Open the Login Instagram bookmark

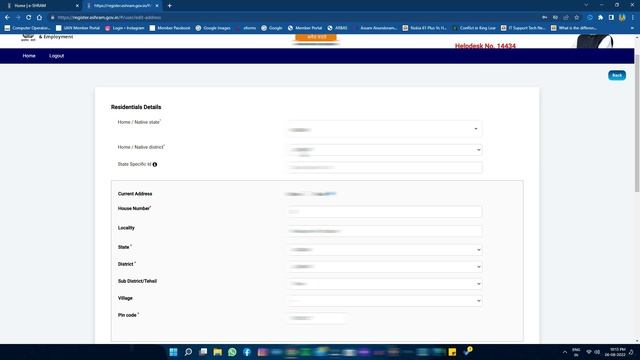point(125,28)
